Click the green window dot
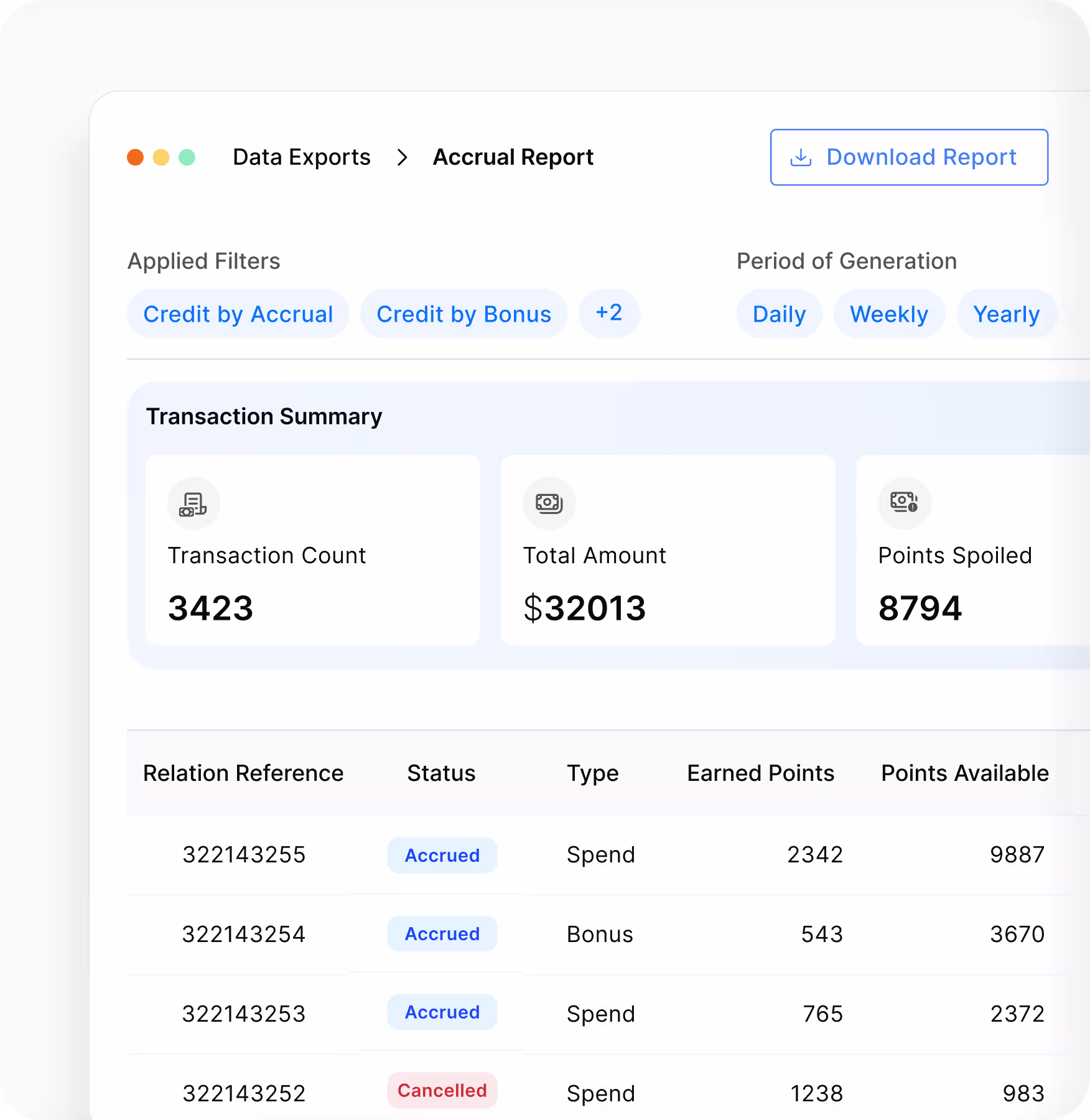Screen dimensions: 1090x1120 (x=187, y=157)
